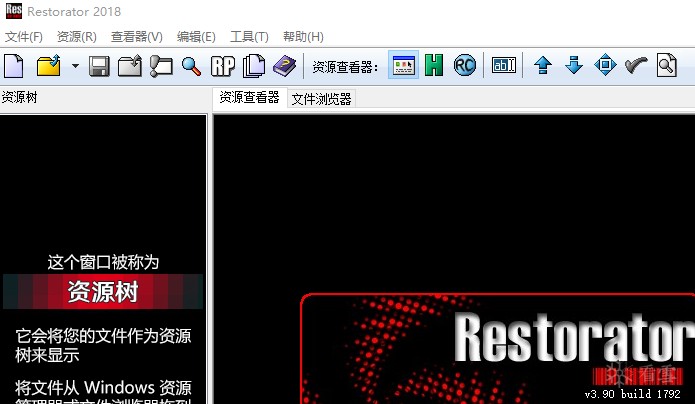The width and height of the screenshot is (695, 404).
Task: Click the 这个窗口被称为 text line
Action: (x=103, y=262)
